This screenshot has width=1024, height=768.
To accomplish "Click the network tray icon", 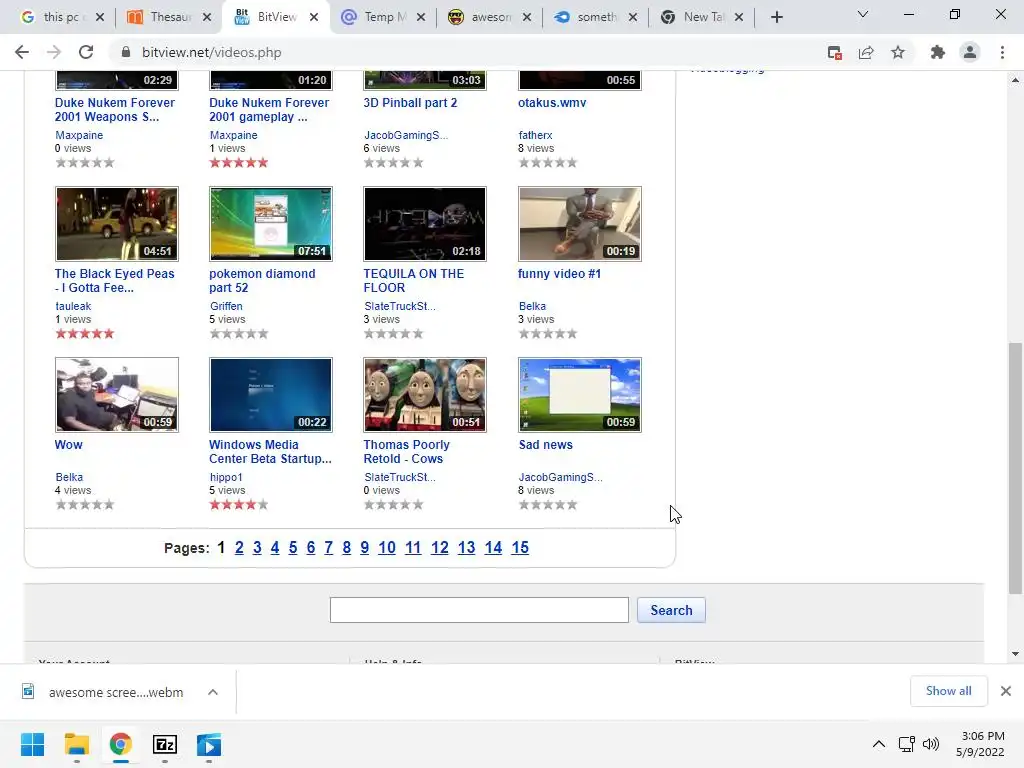I will [906, 744].
